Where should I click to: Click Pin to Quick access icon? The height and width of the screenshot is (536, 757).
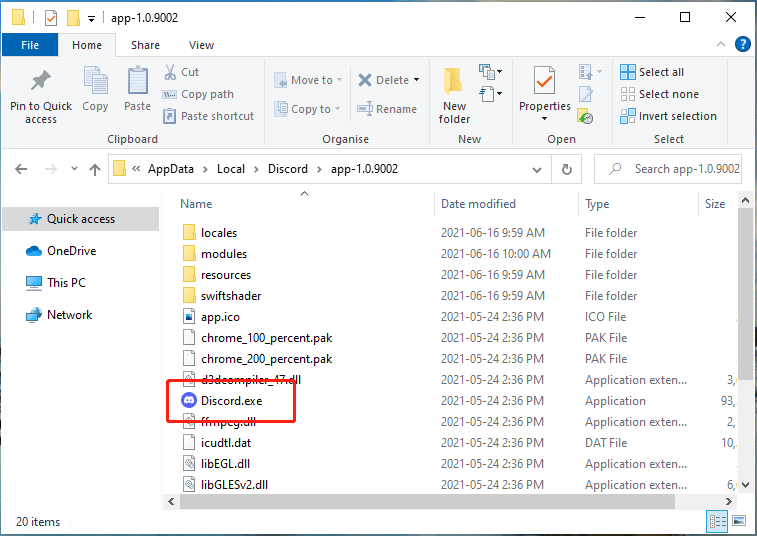[x=41, y=81]
